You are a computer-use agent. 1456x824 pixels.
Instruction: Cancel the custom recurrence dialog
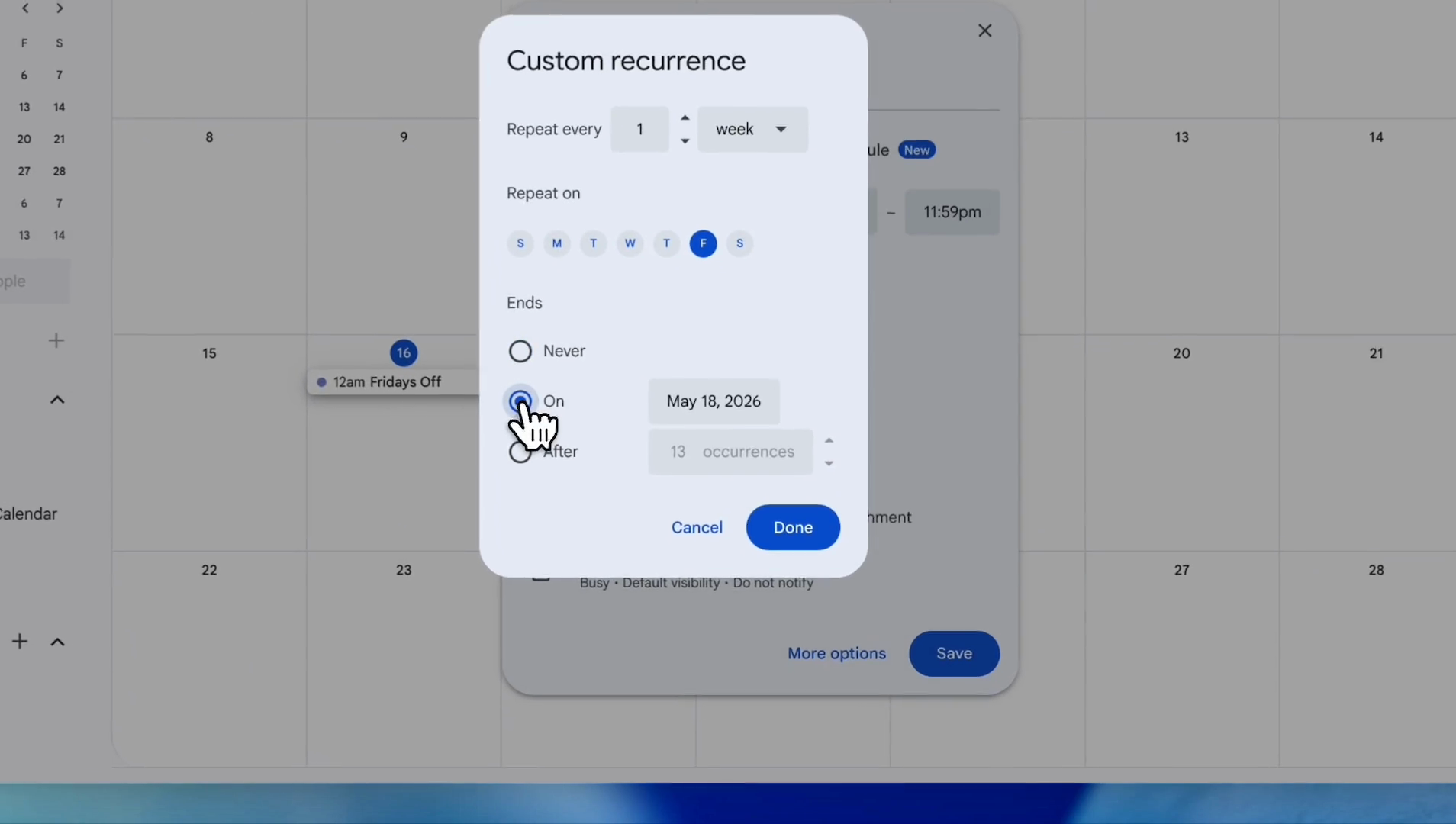pyautogui.click(x=697, y=527)
